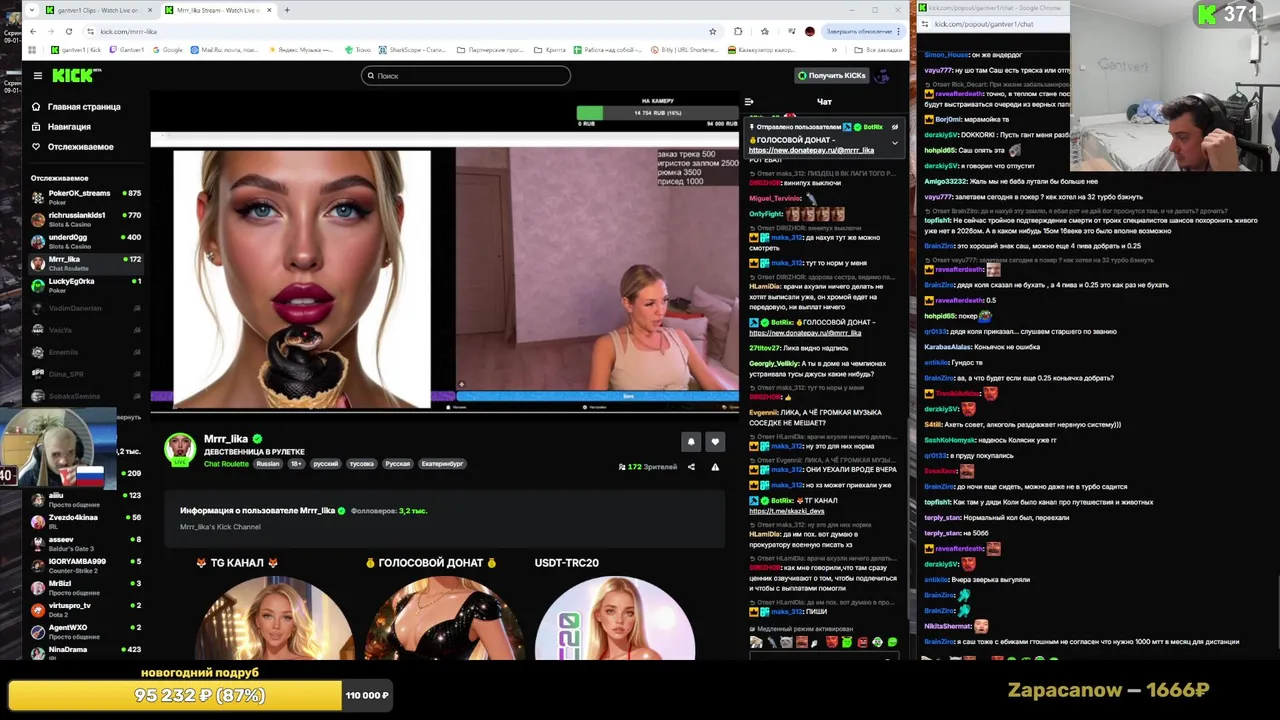Open Партнерские прог... bookmark folder
Screen dimensions: 1280x720
pos(491,49)
